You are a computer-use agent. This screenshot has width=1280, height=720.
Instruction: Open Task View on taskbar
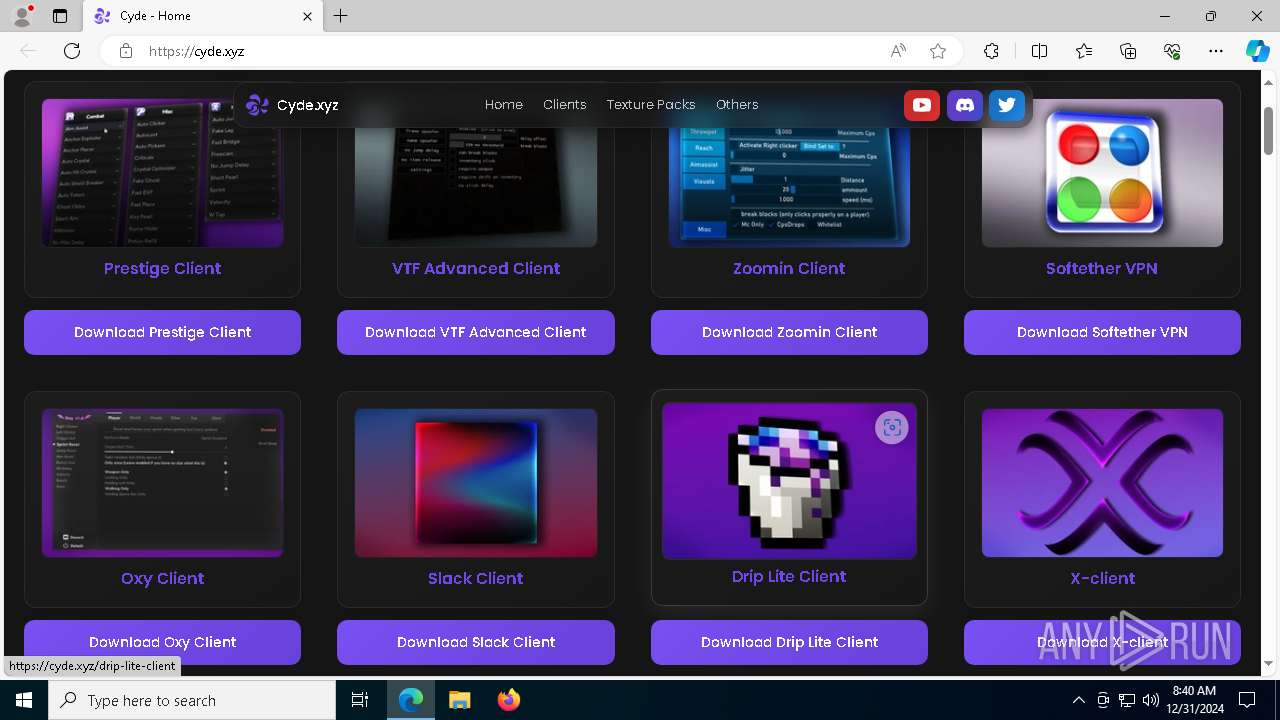point(360,700)
